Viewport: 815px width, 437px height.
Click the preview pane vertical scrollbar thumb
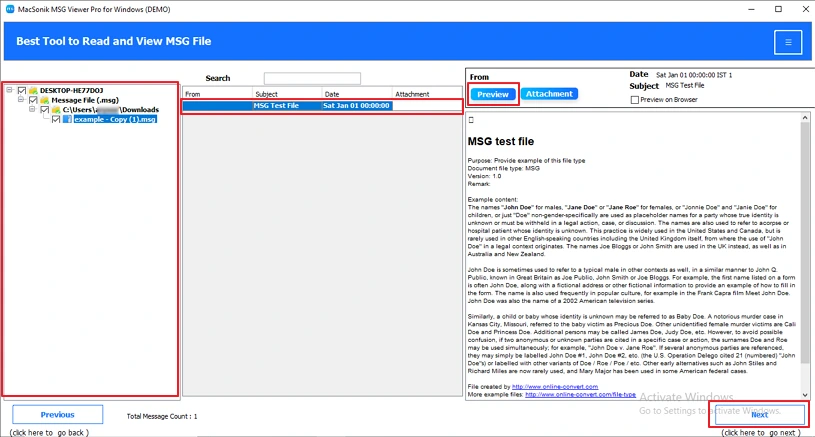coord(805,243)
